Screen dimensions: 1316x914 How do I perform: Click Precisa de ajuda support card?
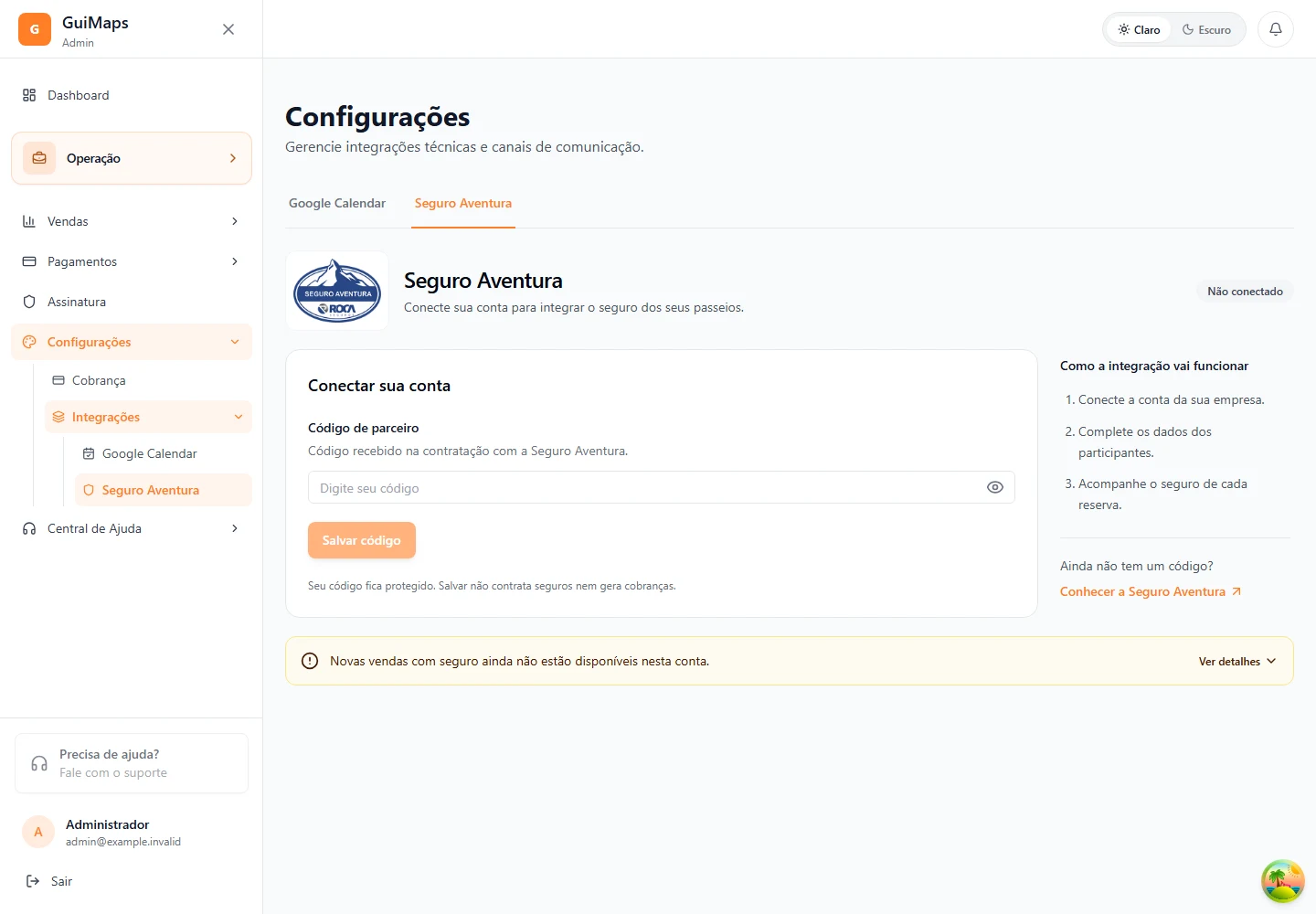[x=132, y=763]
